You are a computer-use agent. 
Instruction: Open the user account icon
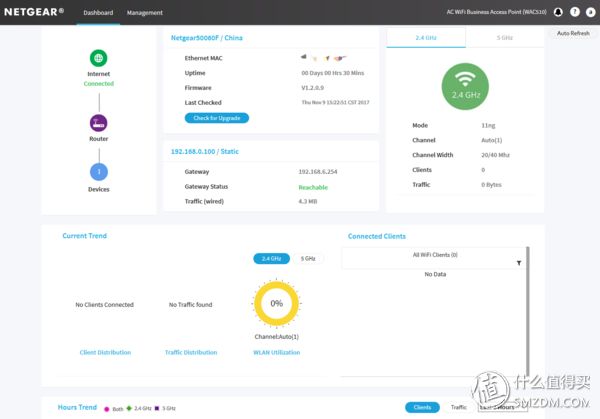(591, 12)
